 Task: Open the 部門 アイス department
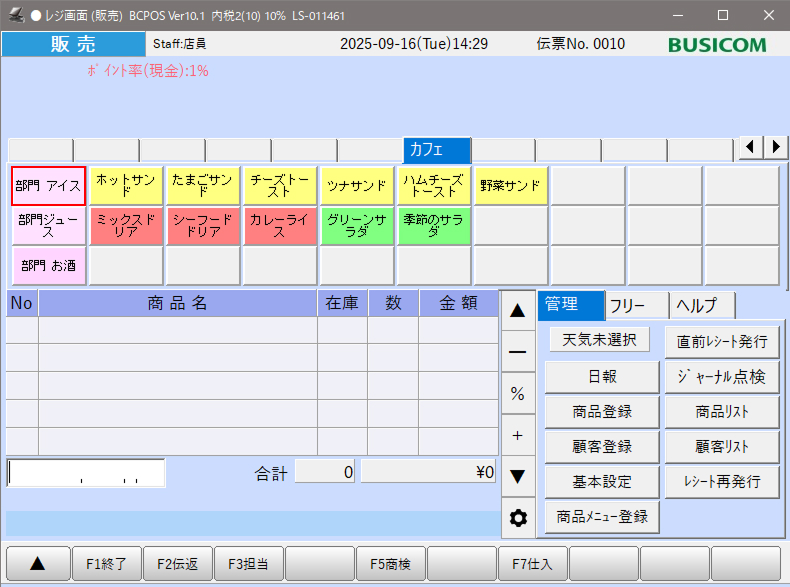tap(48, 186)
